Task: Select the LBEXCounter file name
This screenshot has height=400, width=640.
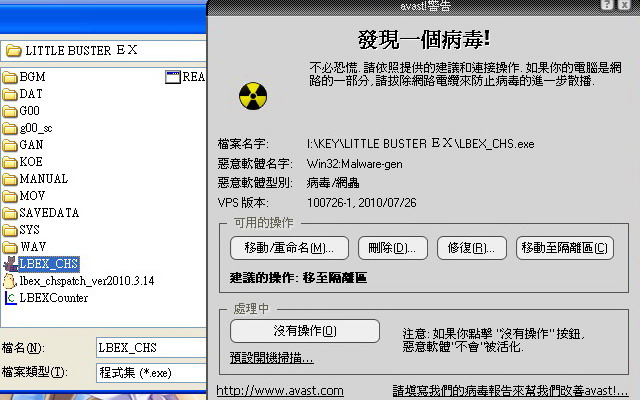Action: (53, 298)
